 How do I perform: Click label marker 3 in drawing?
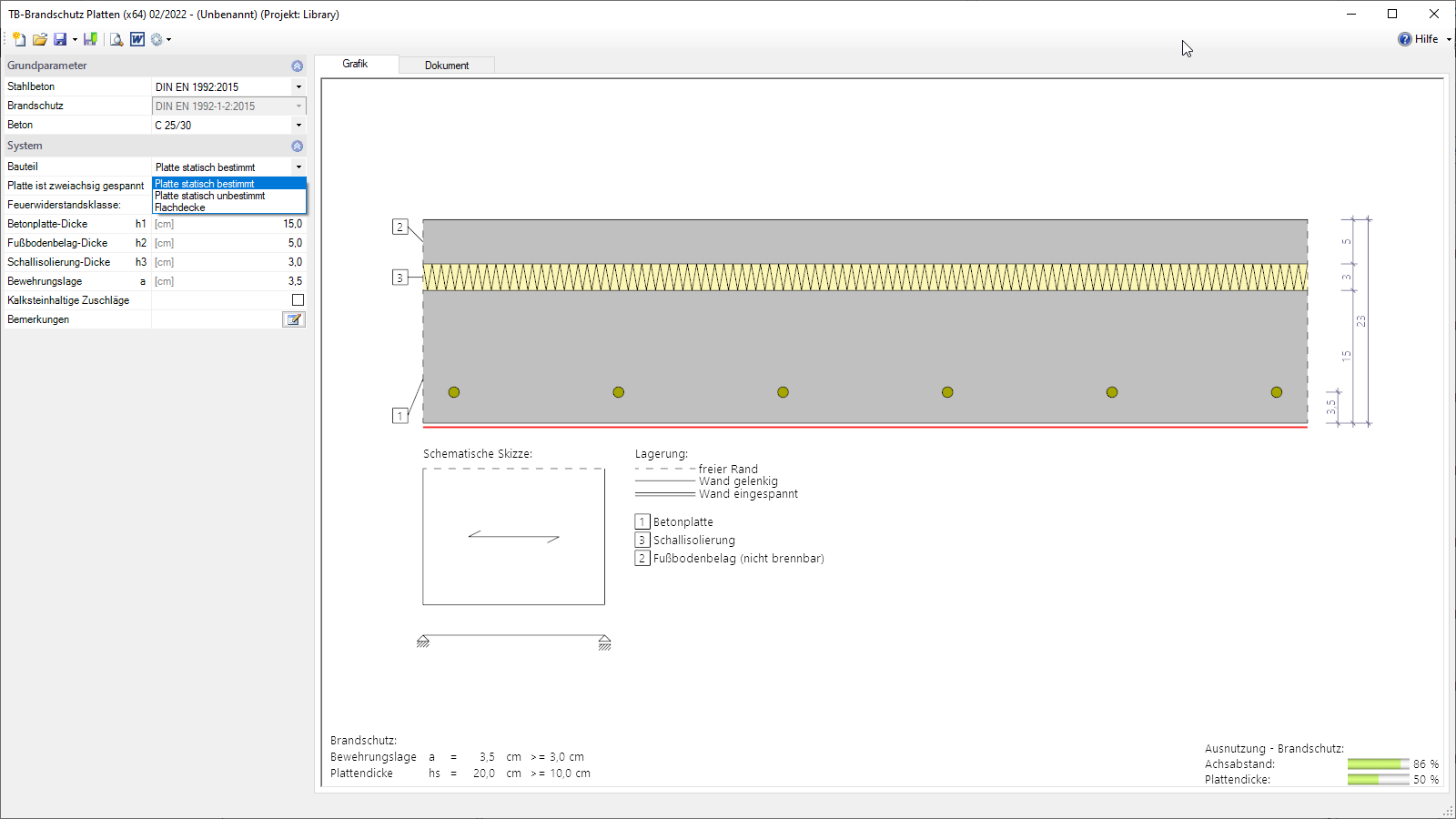coord(399,278)
